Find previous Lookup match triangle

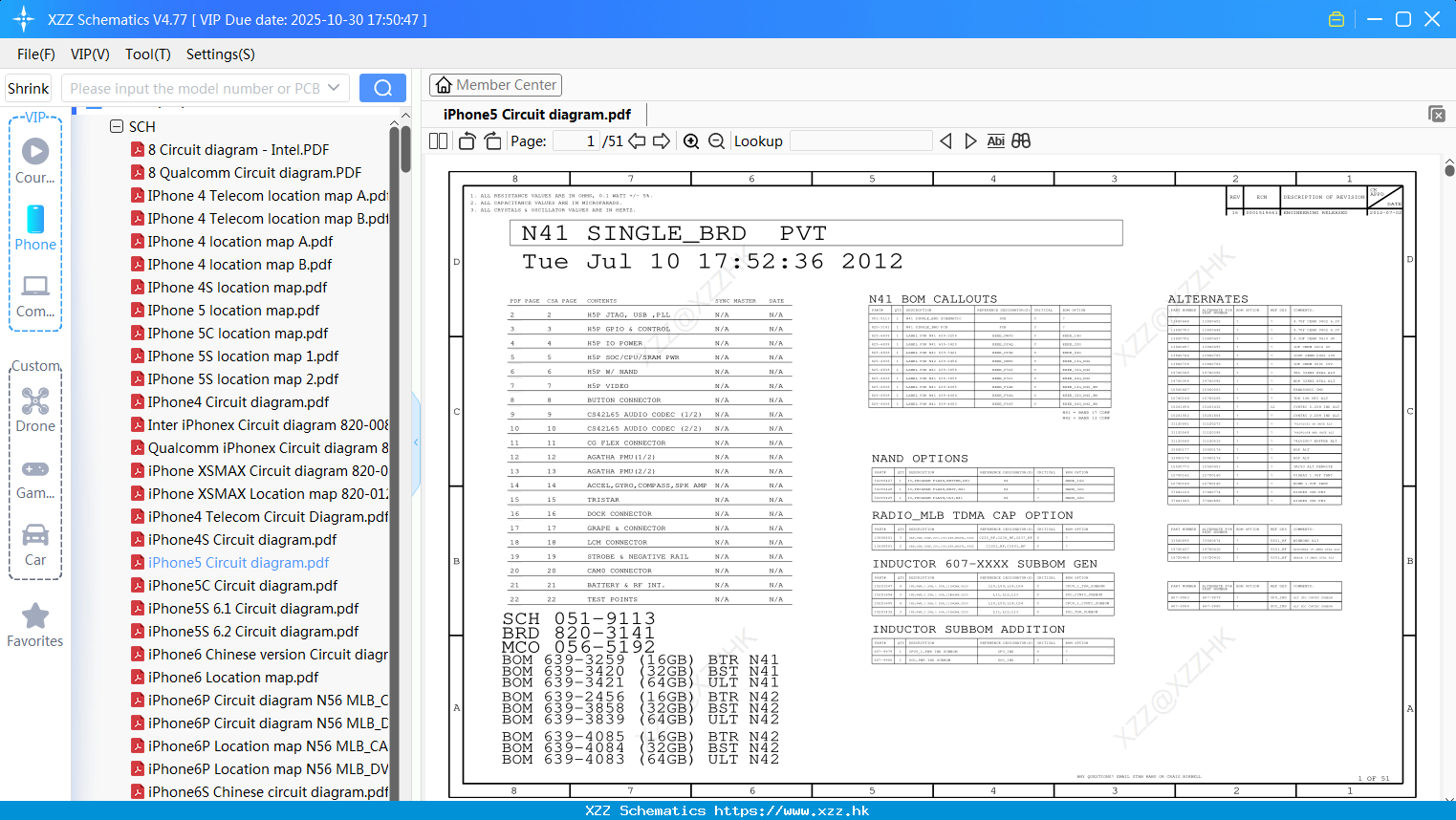click(x=945, y=141)
